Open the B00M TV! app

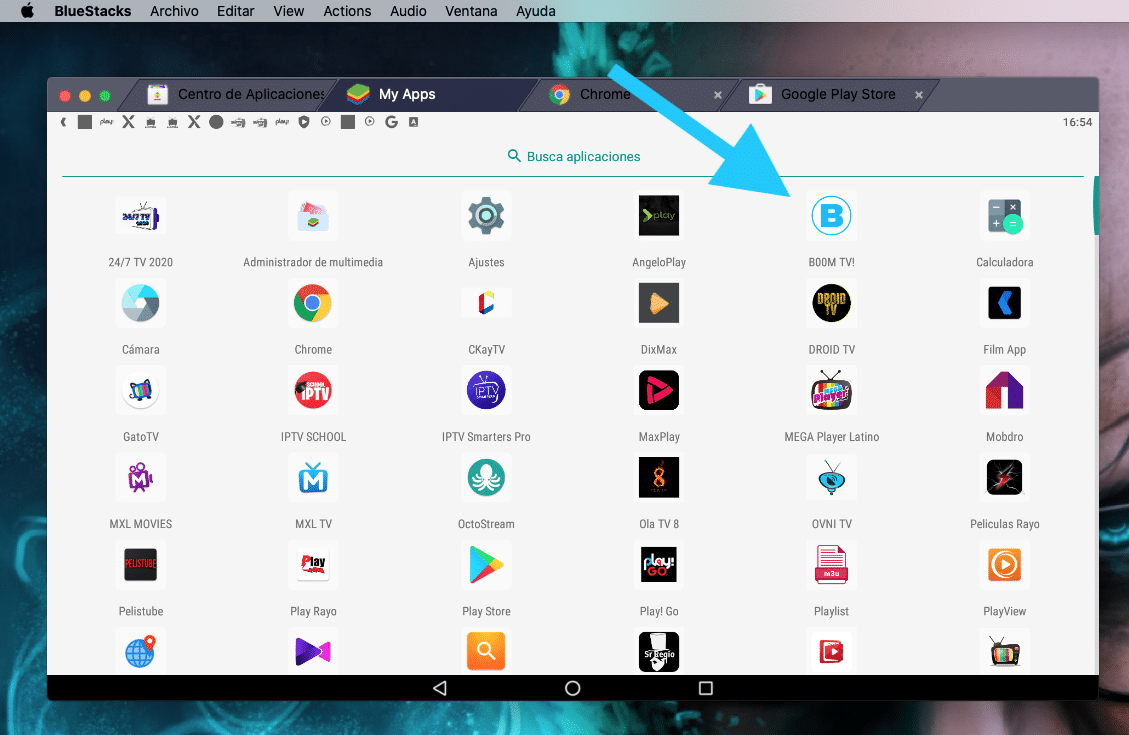[x=831, y=215]
